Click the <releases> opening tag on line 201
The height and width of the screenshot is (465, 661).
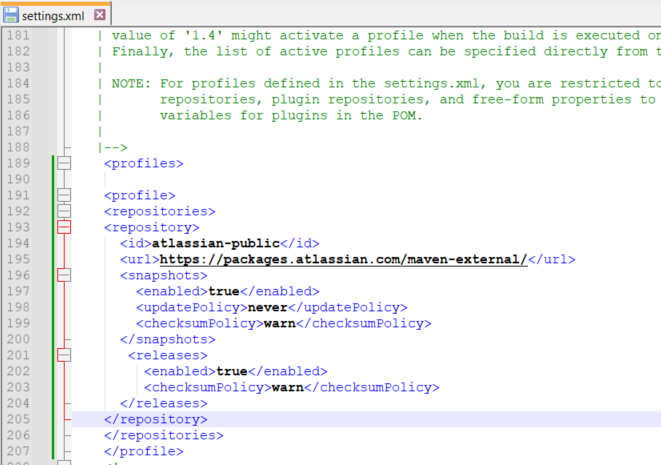pos(168,355)
